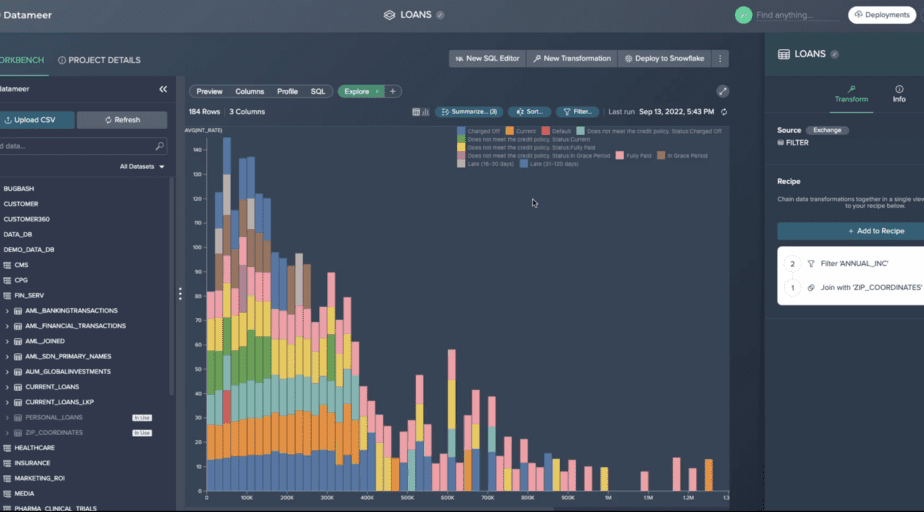This screenshot has height=512, width=924.
Task: Expand CURRENT_LOANS_LKP table
Action: coord(7,402)
